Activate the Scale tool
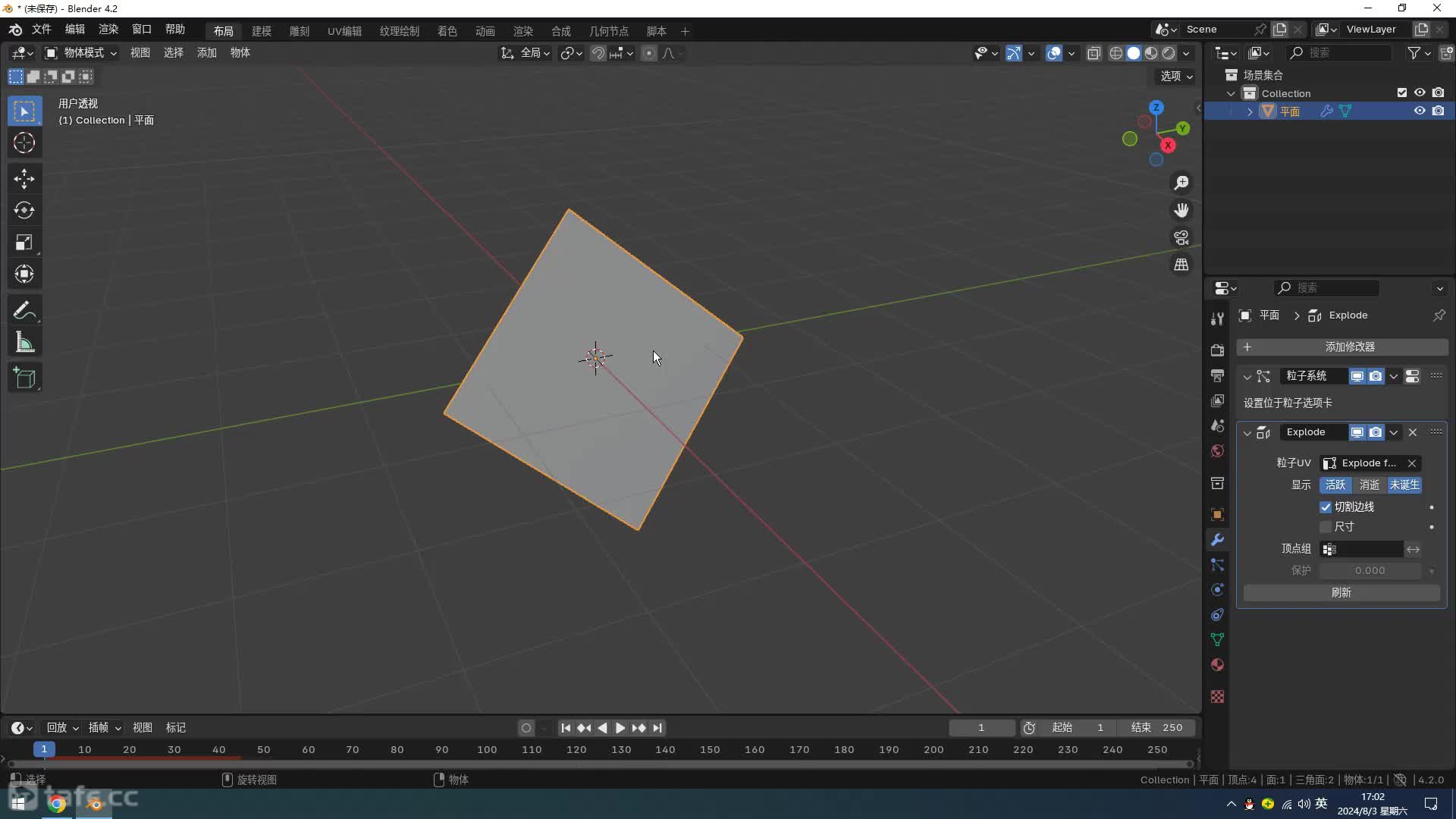Screen dimensions: 1456x819 [24, 243]
